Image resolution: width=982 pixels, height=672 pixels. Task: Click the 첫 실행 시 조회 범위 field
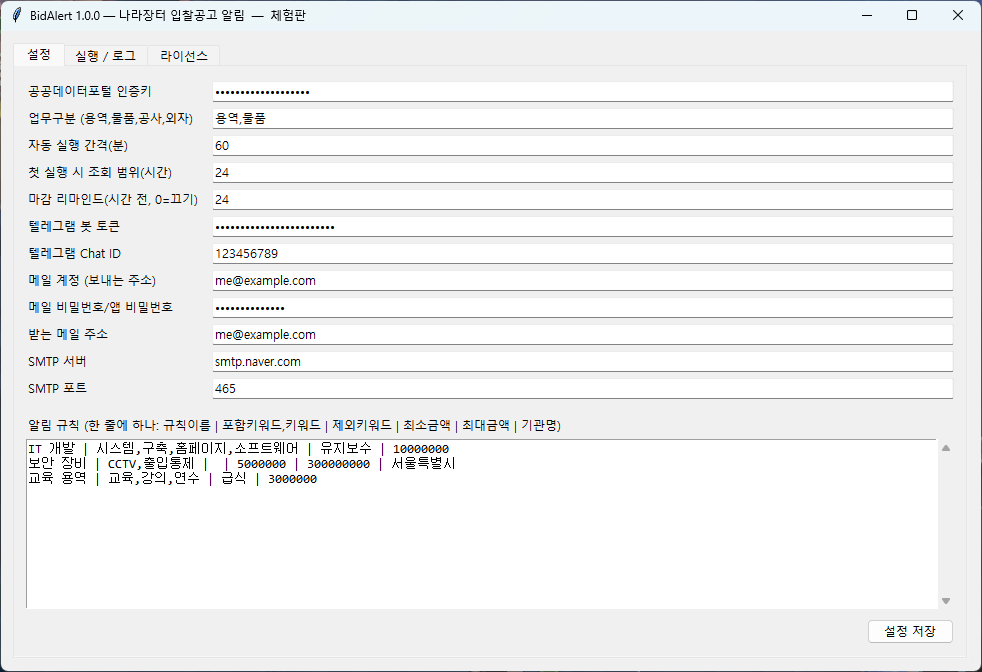582,172
